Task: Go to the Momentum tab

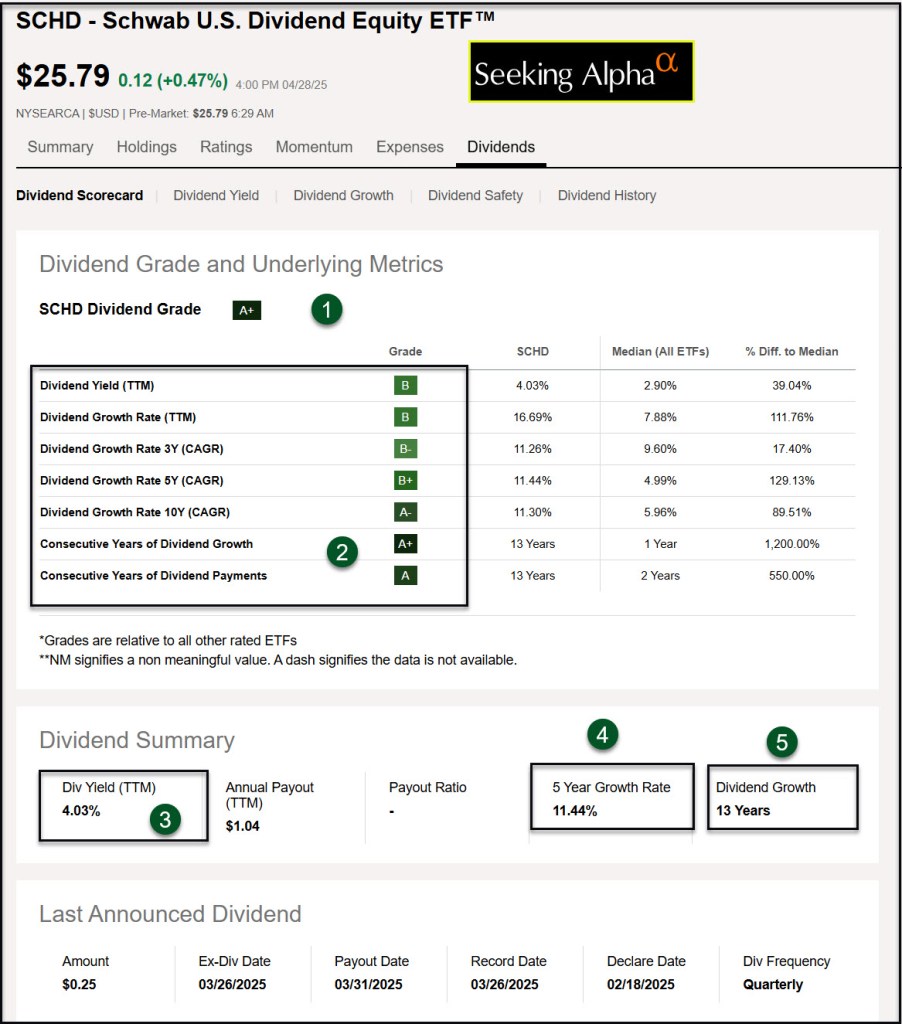Action: pyautogui.click(x=314, y=147)
